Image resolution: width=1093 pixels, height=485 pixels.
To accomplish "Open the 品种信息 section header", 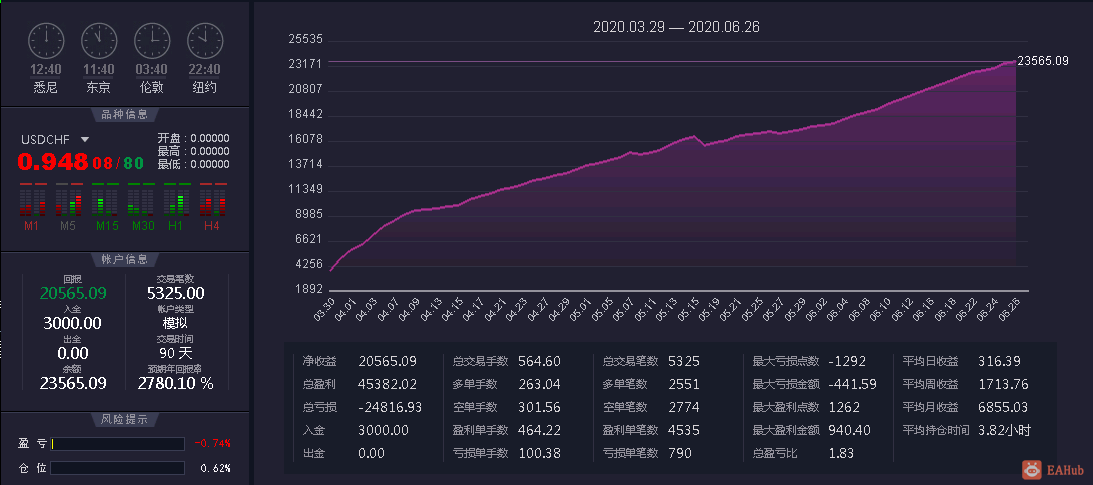I will point(125,115).
